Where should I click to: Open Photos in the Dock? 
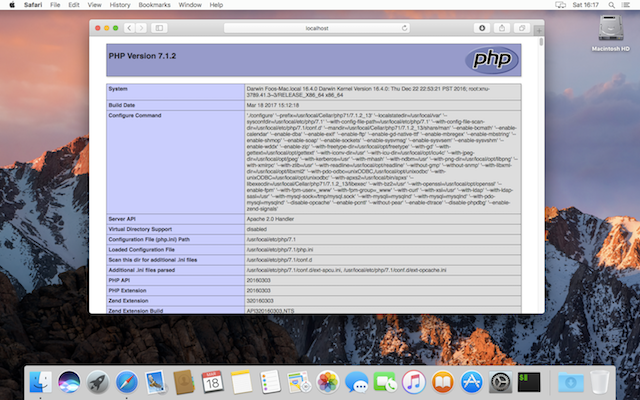pos(328,382)
